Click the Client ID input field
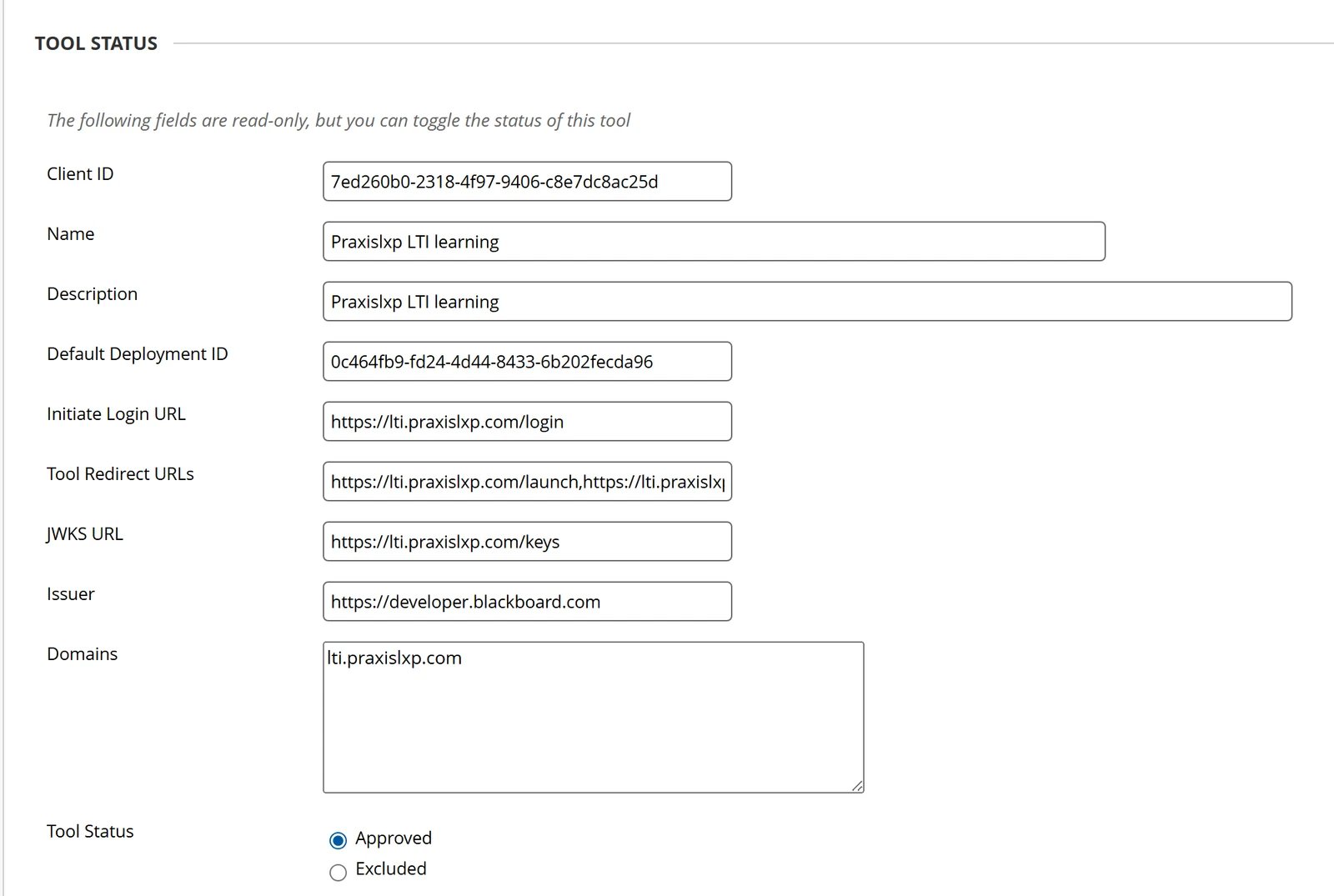The height and width of the screenshot is (896, 1334). coord(527,181)
